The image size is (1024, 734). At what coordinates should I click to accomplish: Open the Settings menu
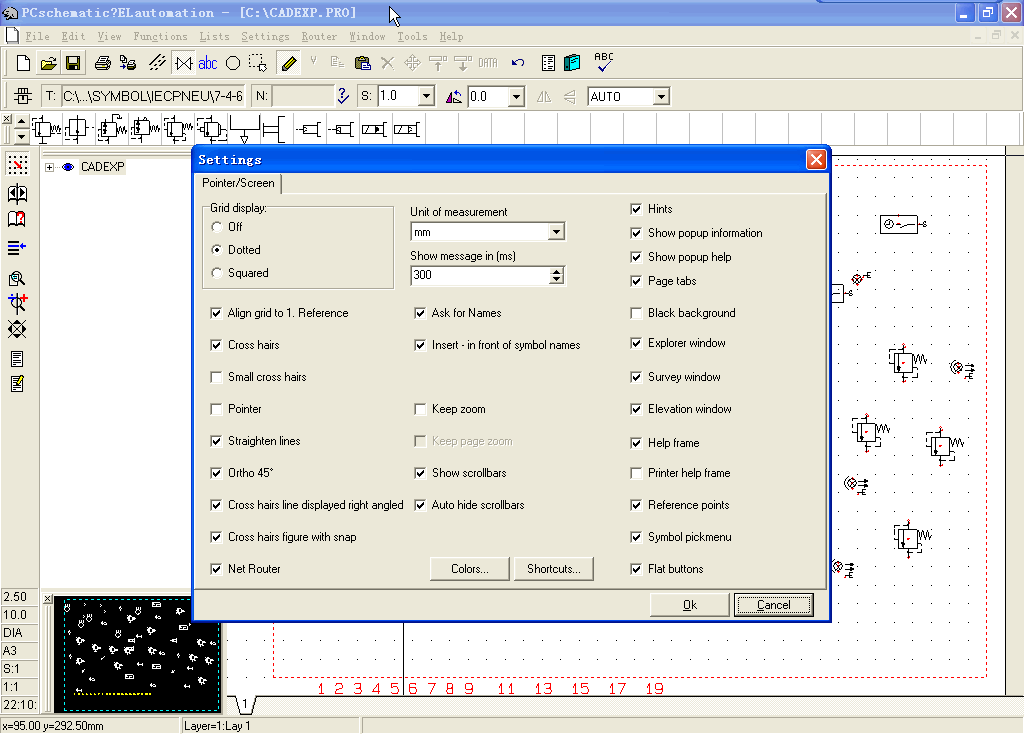[x=265, y=37]
